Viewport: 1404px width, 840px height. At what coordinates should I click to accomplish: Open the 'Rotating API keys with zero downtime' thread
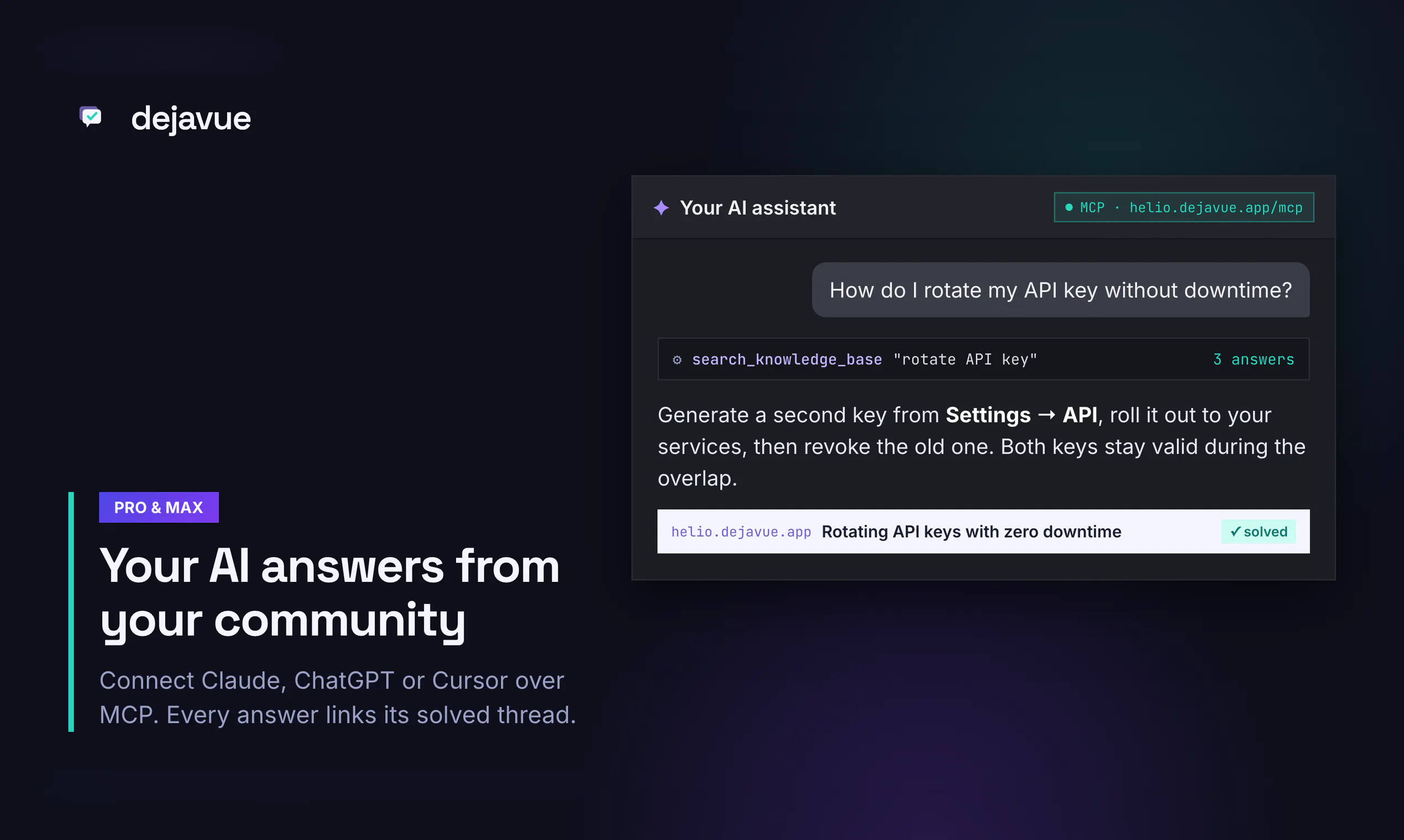pyautogui.click(x=971, y=532)
